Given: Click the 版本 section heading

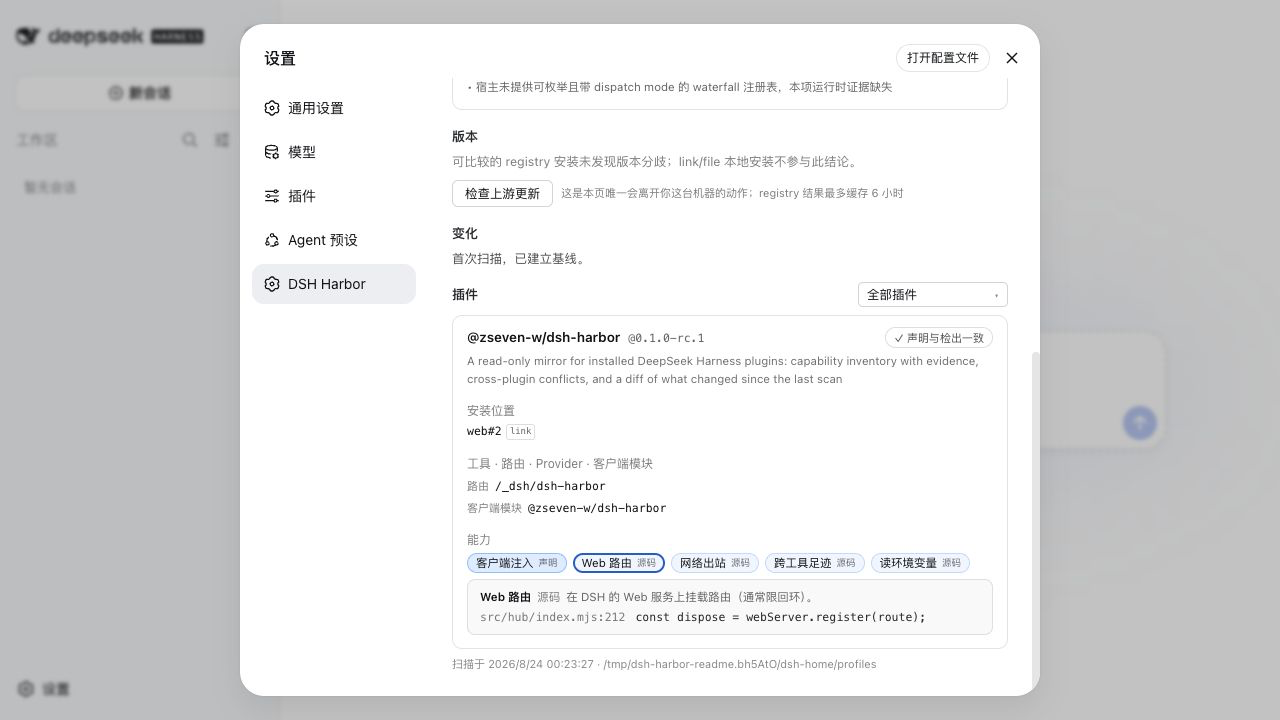Looking at the screenshot, I should pos(465,137).
